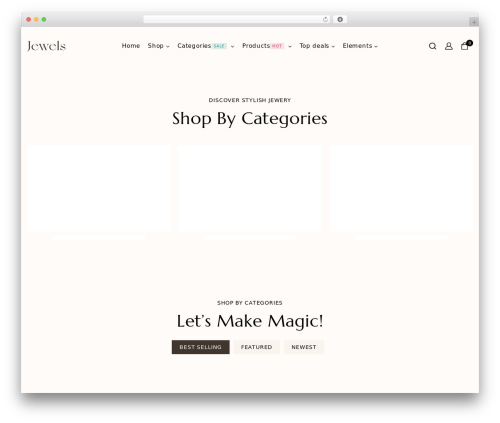Click the yellow minimize window button
The width and height of the screenshot is (500, 423).
[x=36, y=19]
